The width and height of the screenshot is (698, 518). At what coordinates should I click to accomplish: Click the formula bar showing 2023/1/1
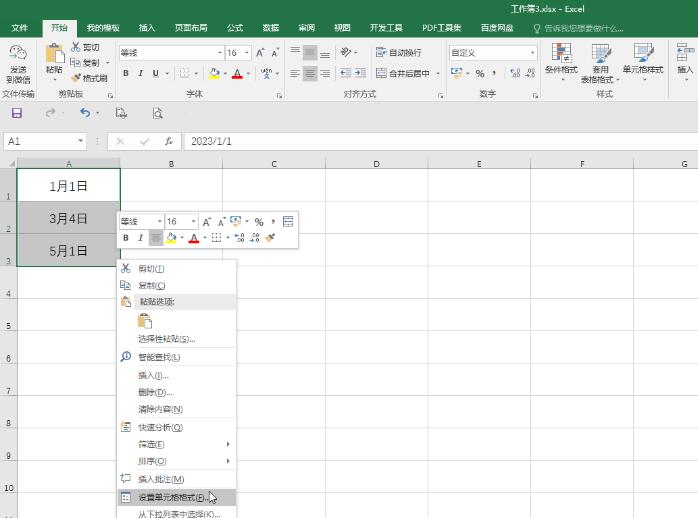click(441, 142)
